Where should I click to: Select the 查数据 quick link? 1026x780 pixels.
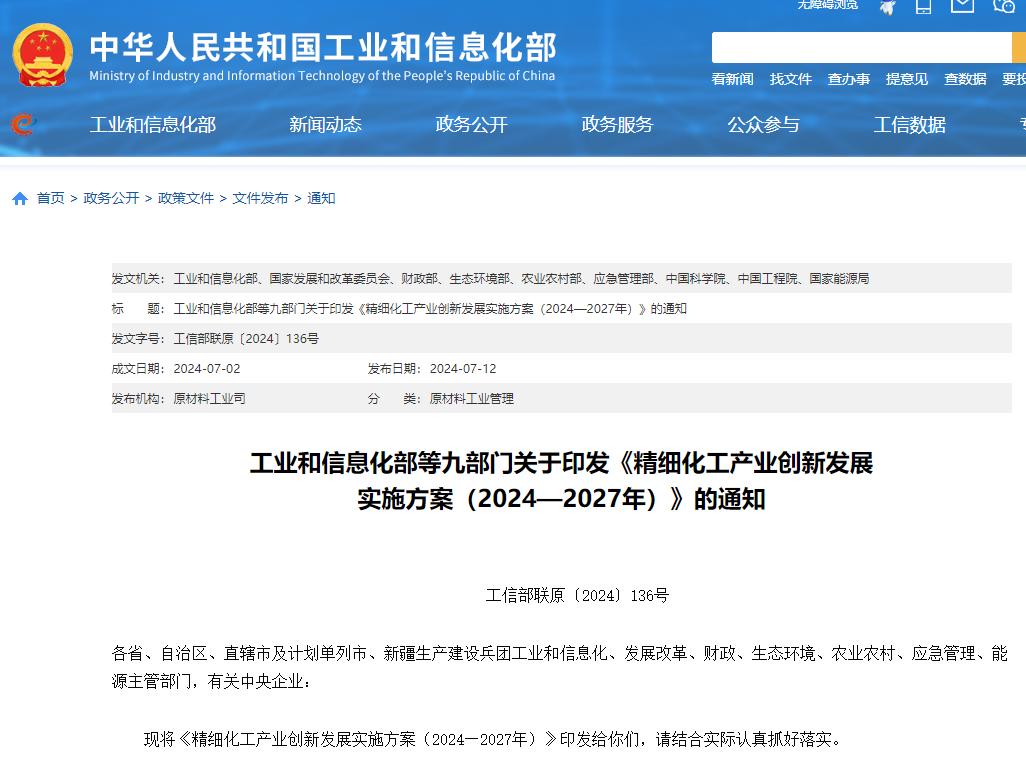click(965, 79)
